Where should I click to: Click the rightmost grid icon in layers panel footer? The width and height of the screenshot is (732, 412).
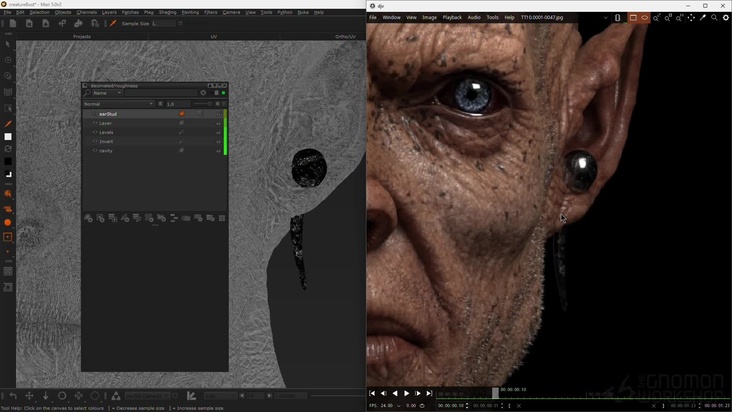tap(222, 218)
